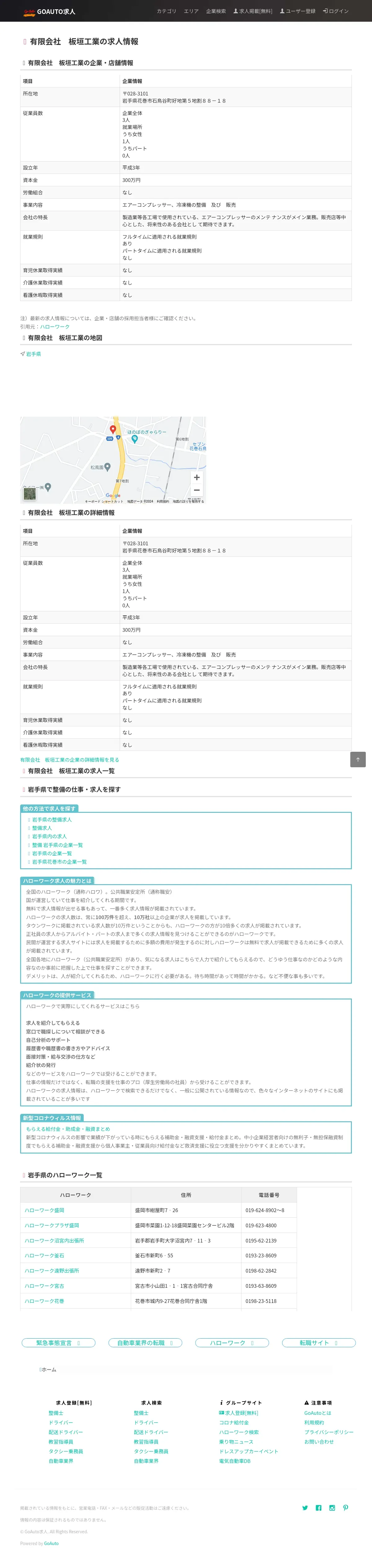Image resolution: width=372 pixels, height=1568 pixels.
Task: Open the Pinterest icon in footer
Action: coord(345,1508)
